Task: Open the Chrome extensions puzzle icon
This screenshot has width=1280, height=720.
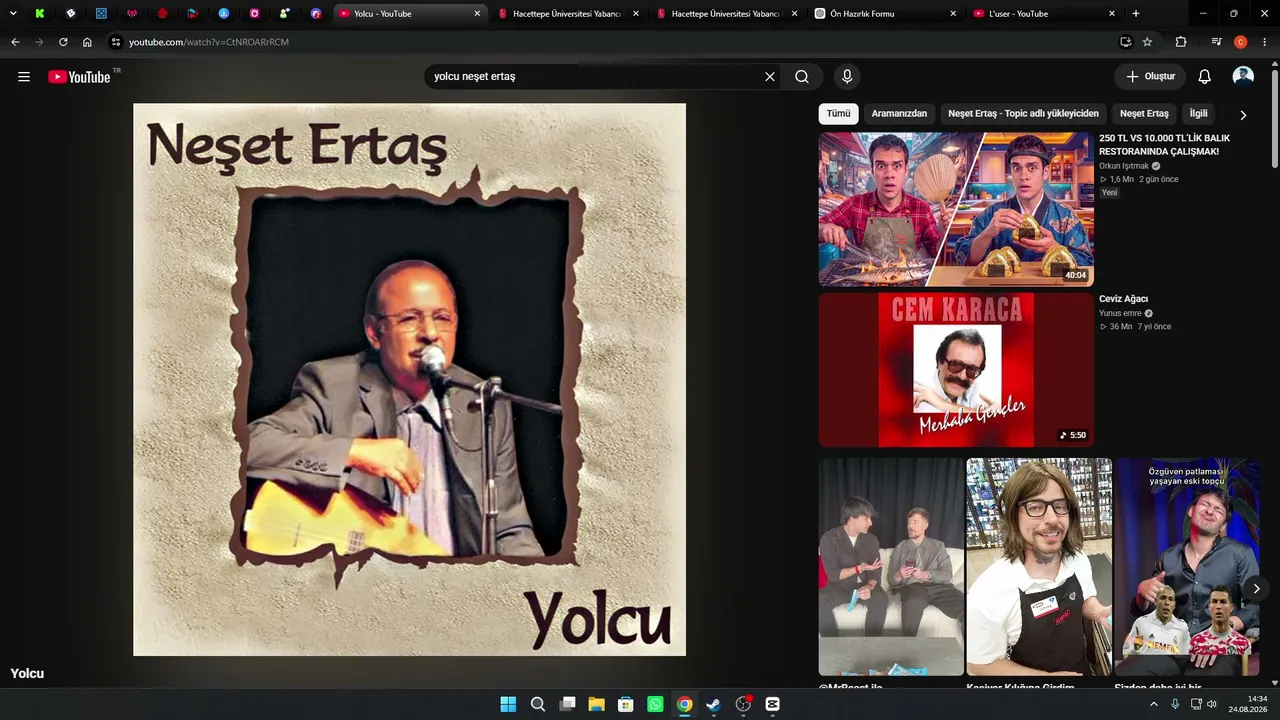Action: point(1181,42)
